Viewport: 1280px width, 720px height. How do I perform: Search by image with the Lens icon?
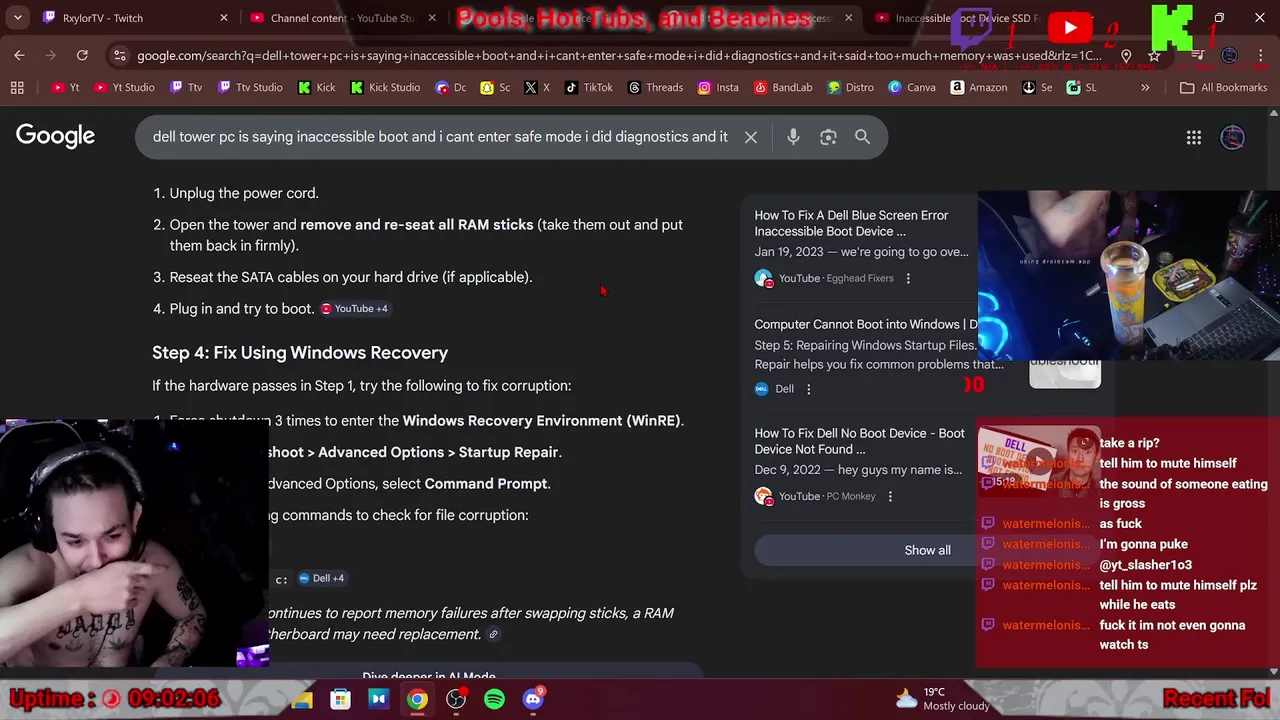828,137
